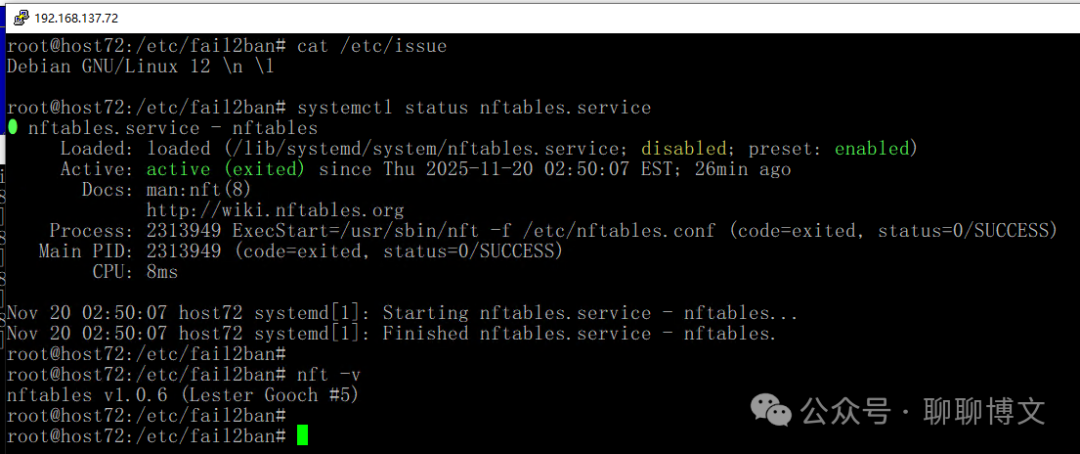The image size is (1080, 454).
Task: Click the 'cat /etc/issue' command text
Action: coord(372,46)
